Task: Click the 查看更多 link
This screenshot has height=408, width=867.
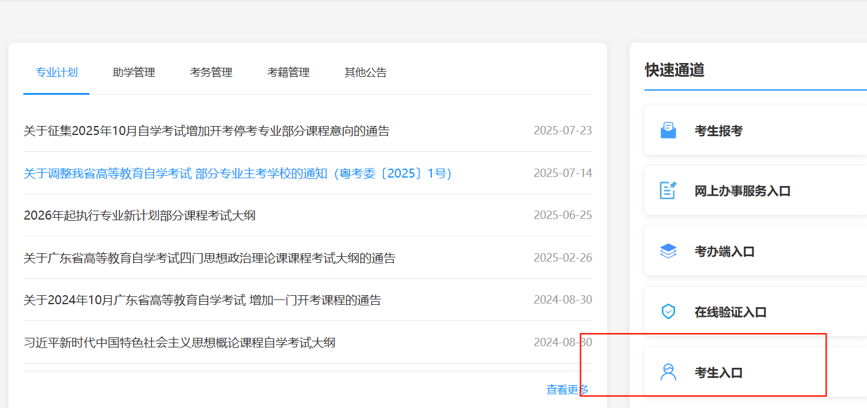Action: pos(567,390)
